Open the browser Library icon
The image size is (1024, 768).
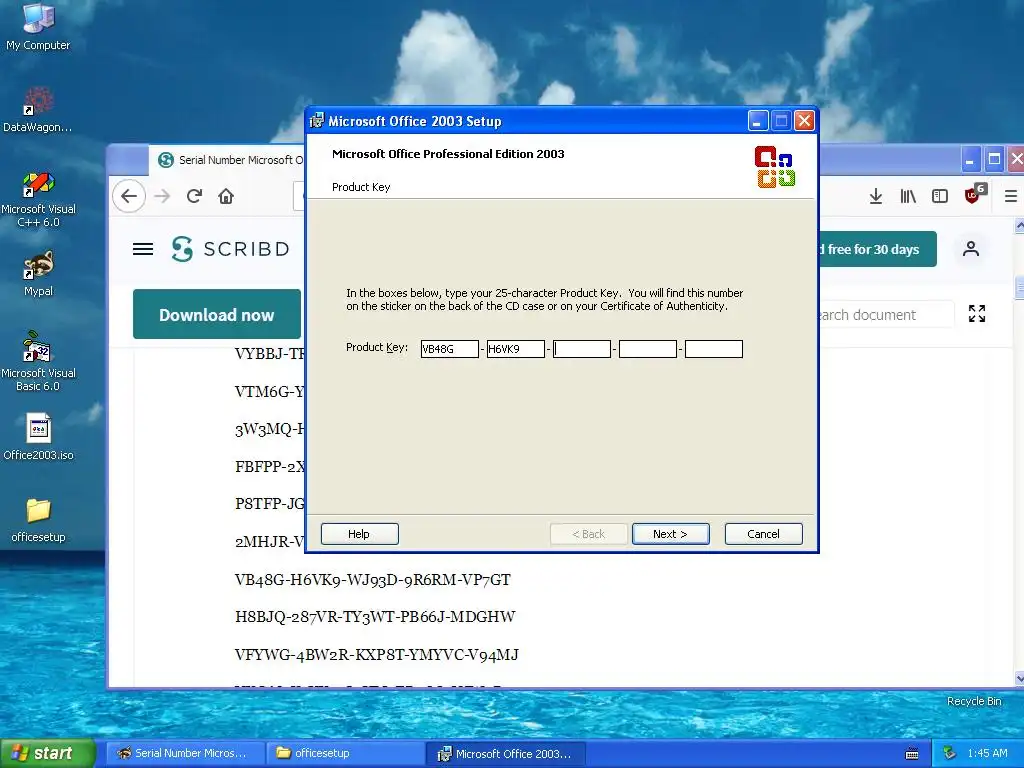[x=908, y=196]
